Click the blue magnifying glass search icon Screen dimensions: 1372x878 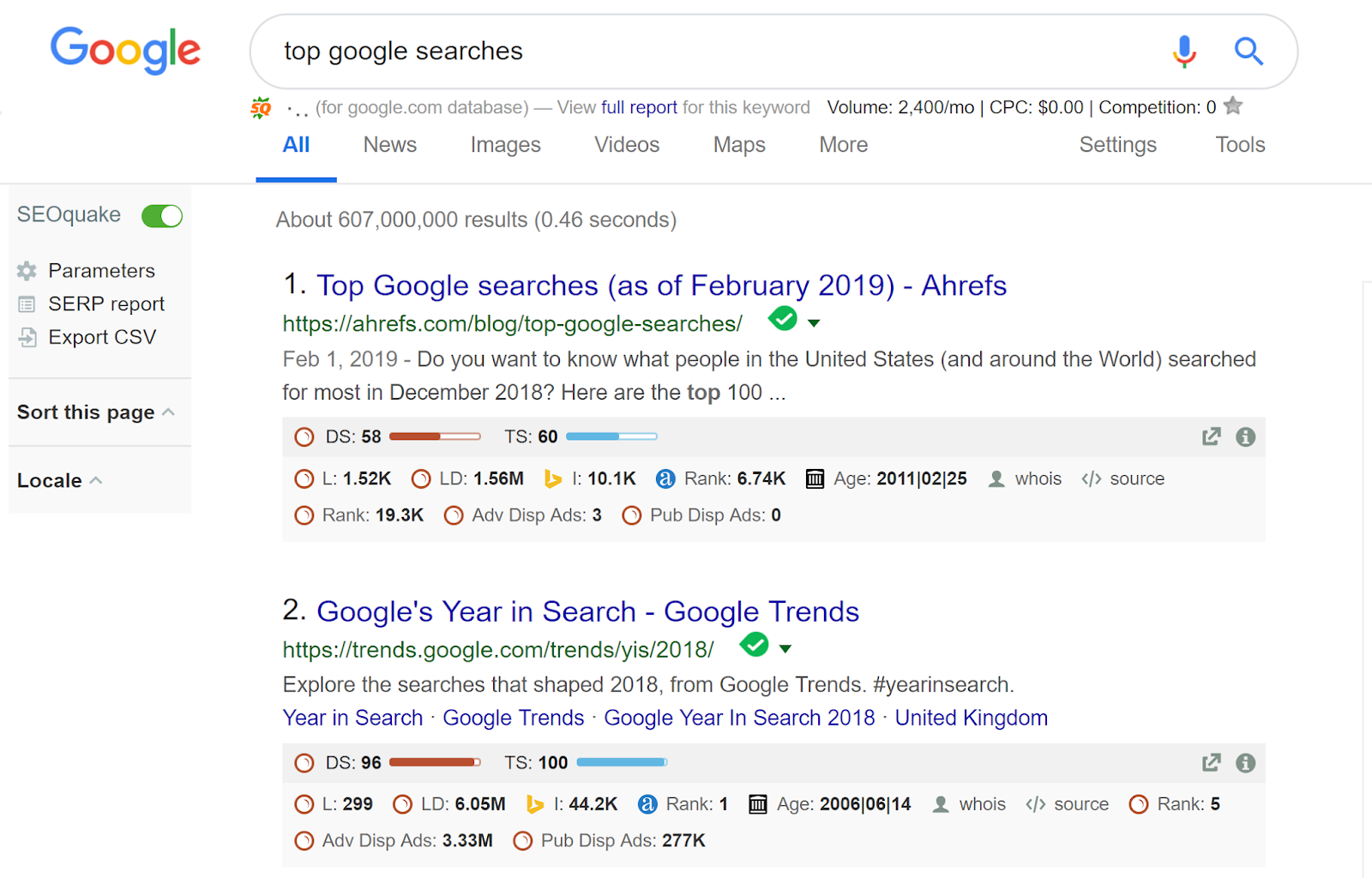coord(1249,51)
